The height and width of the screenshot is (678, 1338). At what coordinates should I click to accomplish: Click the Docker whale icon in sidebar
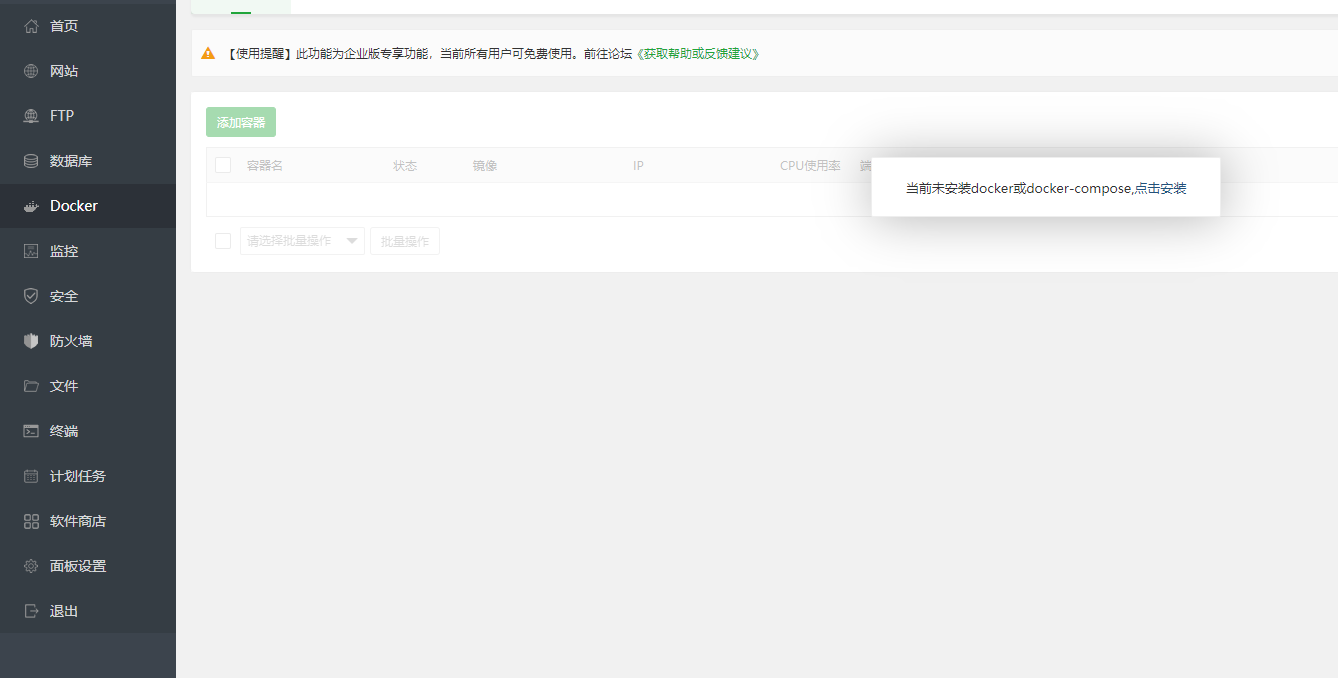tap(31, 206)
